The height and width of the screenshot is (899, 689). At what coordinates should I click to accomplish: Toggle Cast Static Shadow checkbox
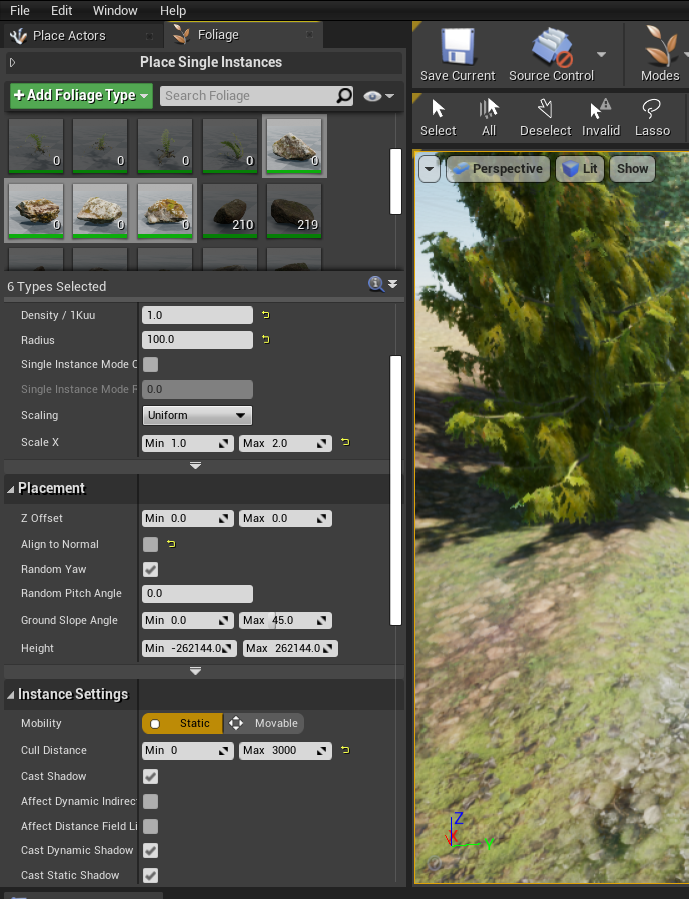150,875
